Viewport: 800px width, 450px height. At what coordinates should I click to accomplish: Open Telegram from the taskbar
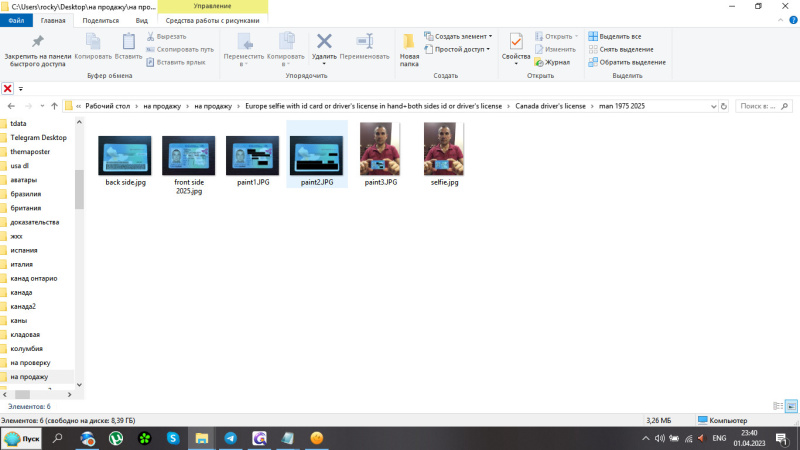click(231, 438)
